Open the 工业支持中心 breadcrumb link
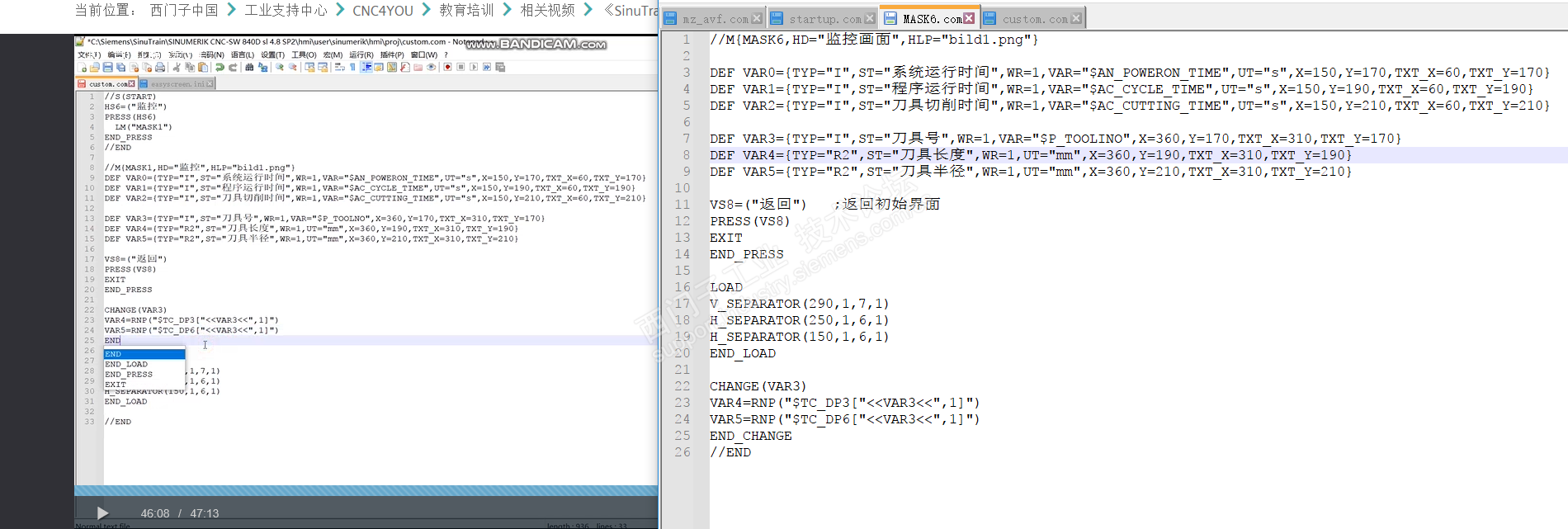 point(286,10)
